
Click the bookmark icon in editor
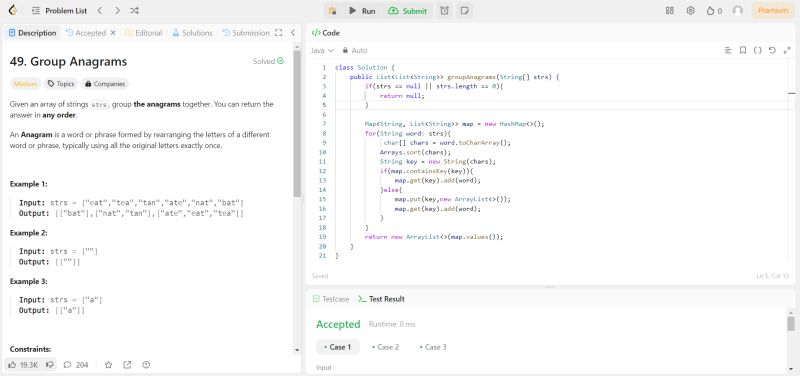[x=743, y=50]
